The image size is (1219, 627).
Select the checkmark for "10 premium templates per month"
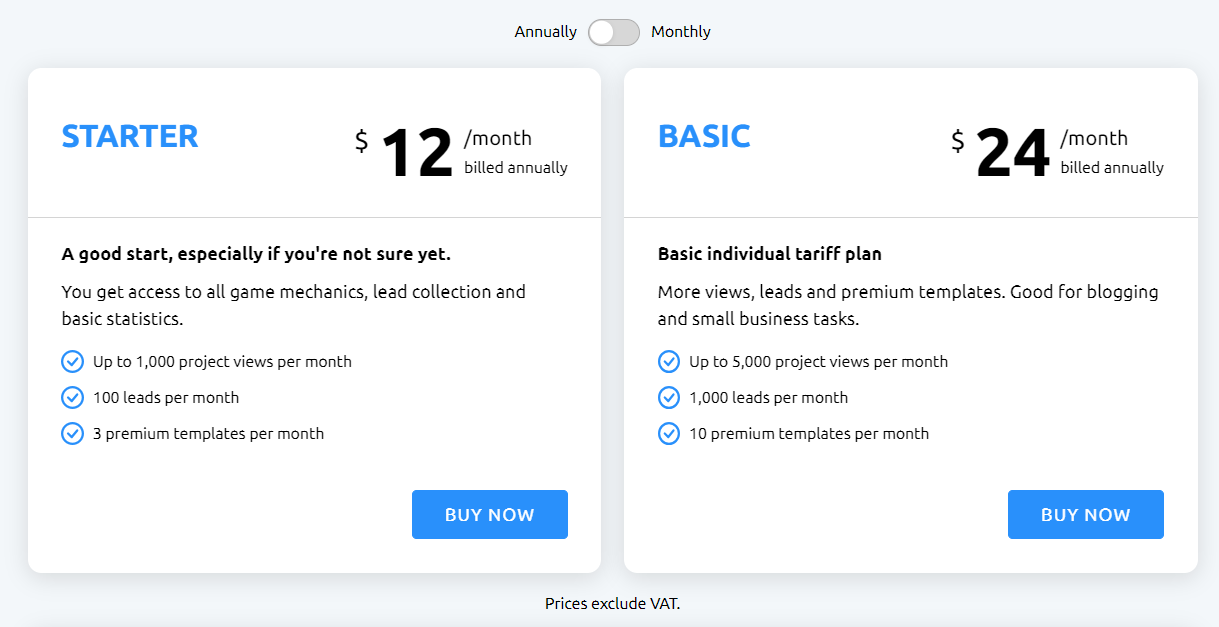tap(668, 433)
